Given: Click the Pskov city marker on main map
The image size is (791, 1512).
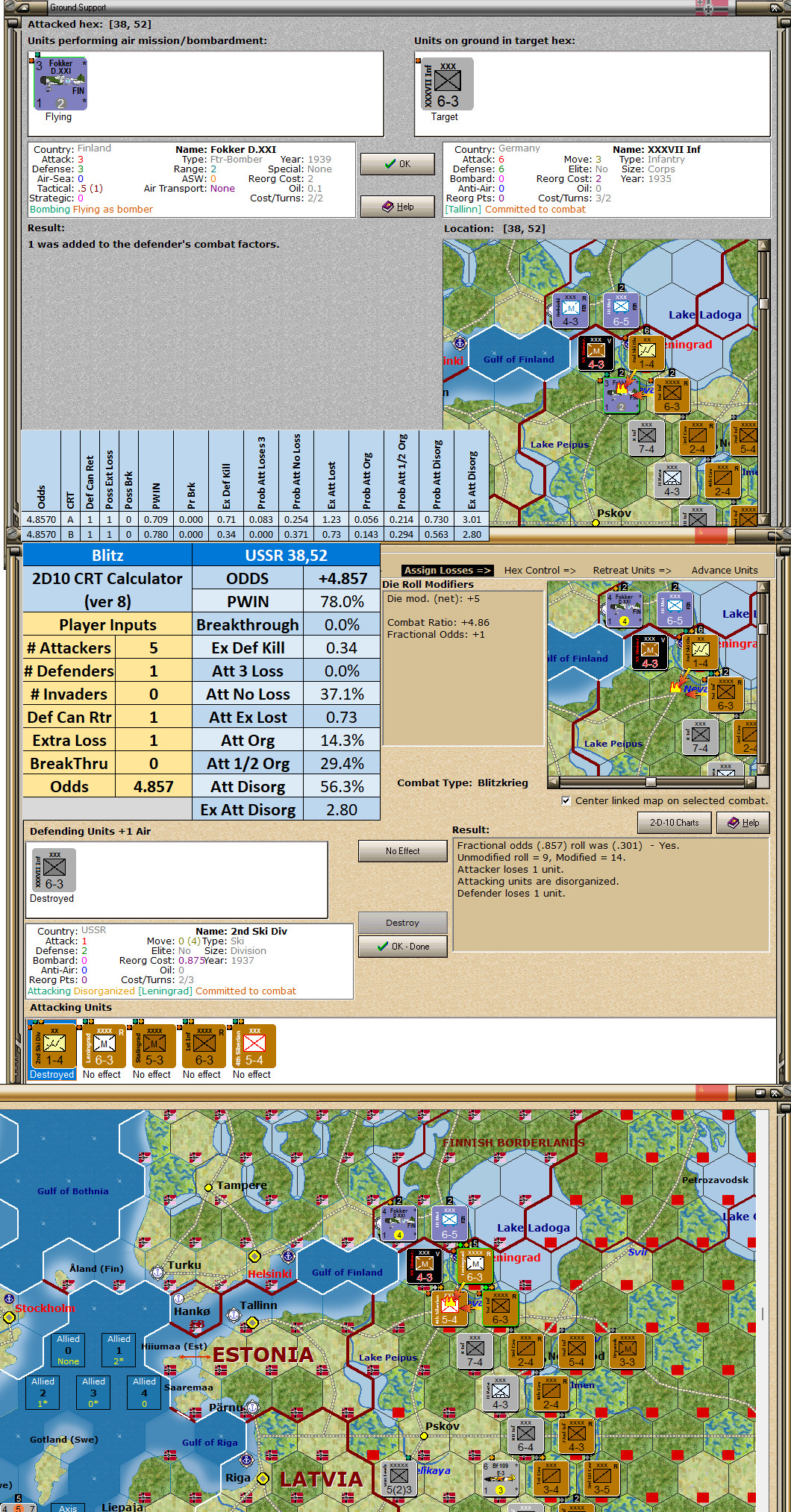Looking at the screenshot, I should point(424,1435).
